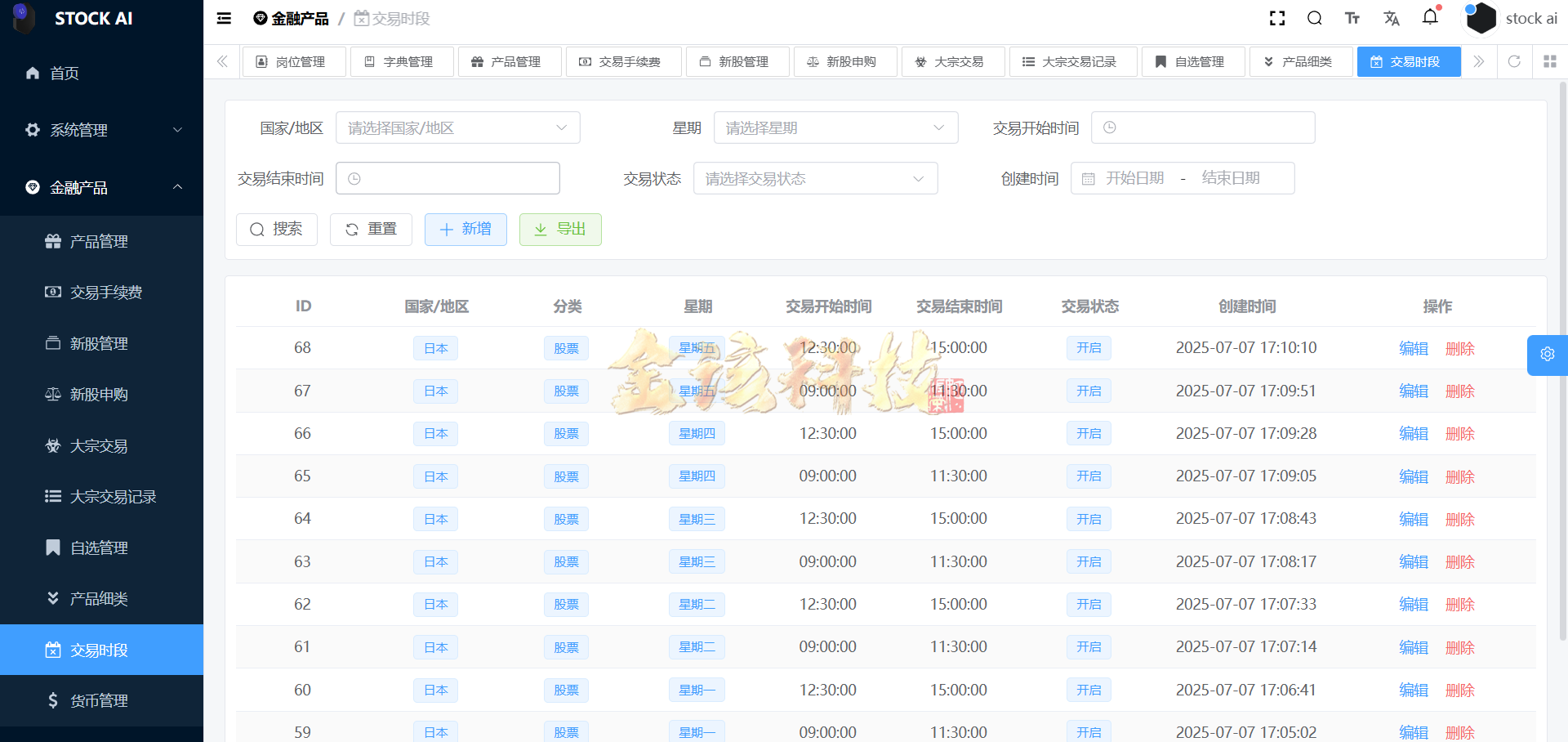Toggle 开启 status for record 68
The width and height of the screenshot is (1568, 742).
coord(1089,347)
